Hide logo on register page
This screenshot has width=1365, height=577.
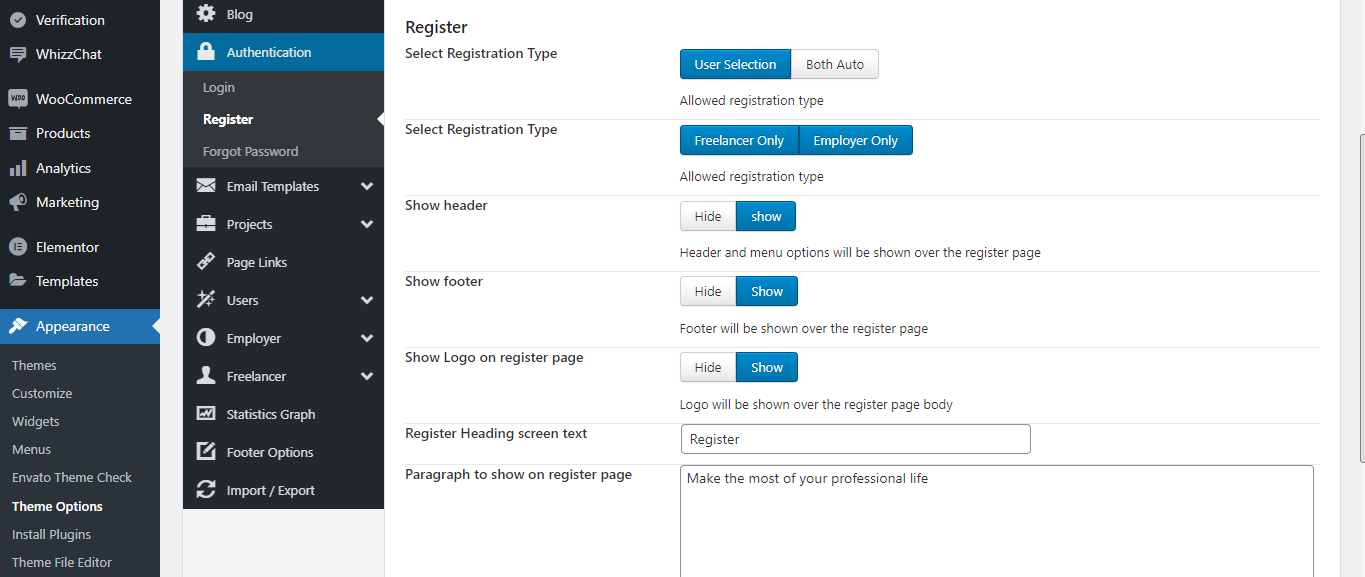tap(708, 368)
